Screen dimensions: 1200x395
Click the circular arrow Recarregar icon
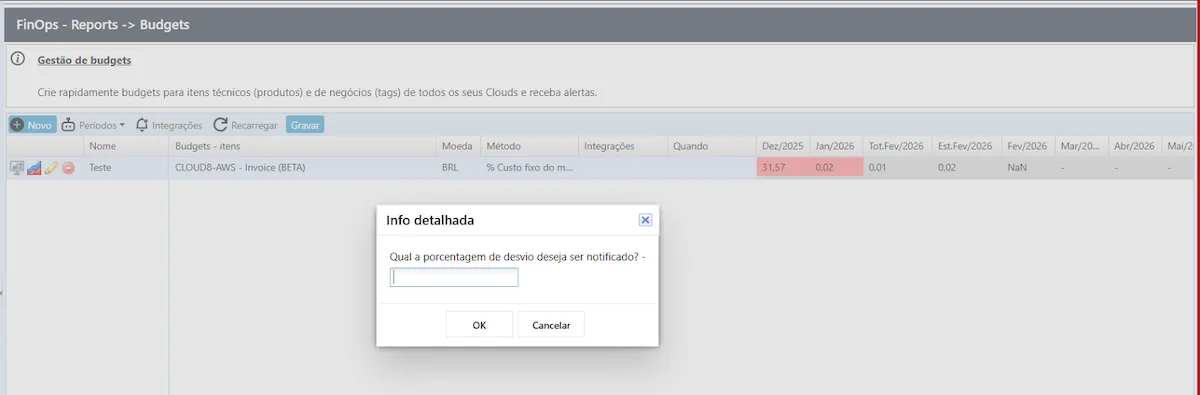(x=220, y=125)
